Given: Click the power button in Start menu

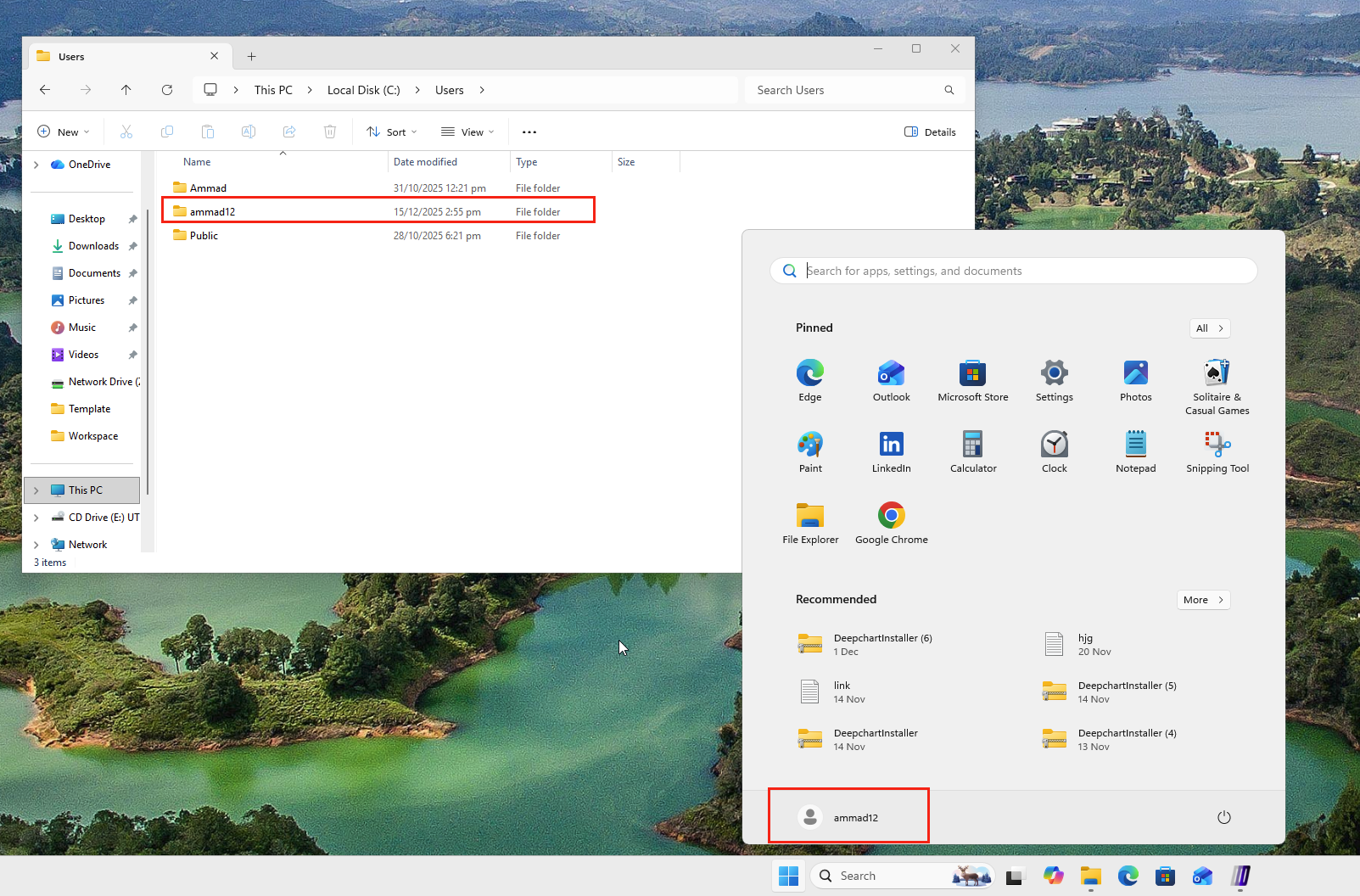Looking at the screenshot, I should pos(1223,817).
